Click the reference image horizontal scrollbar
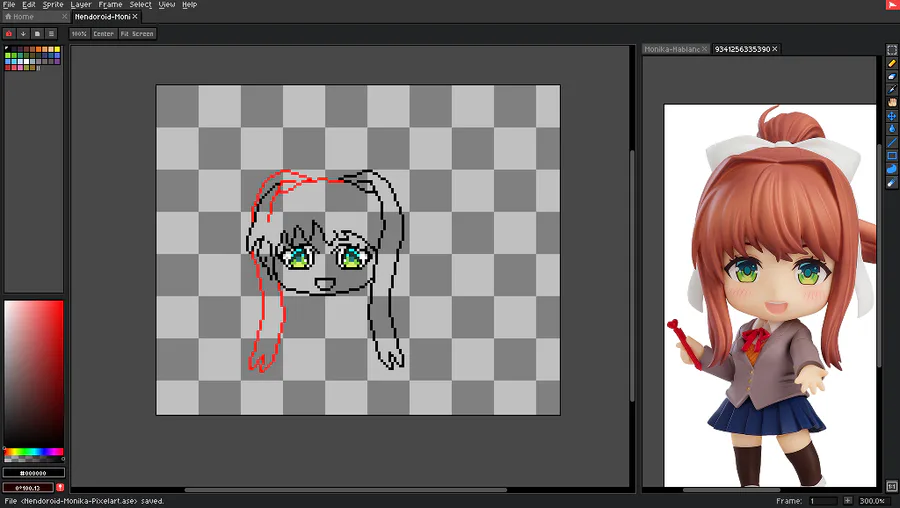This screenshot has height=508, width=900. pos(731,490)
